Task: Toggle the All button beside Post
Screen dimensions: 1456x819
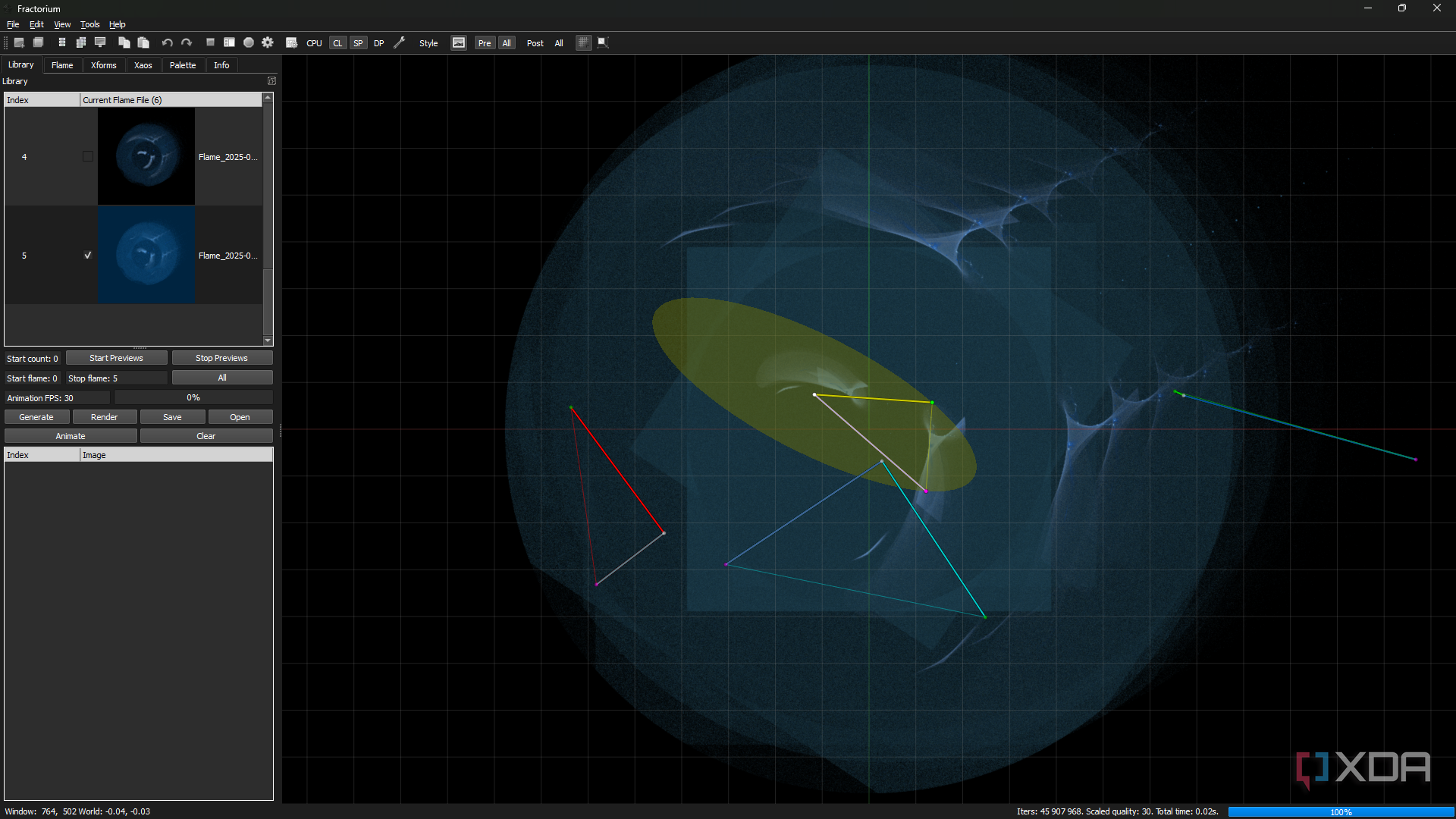Action: (559, 43)
